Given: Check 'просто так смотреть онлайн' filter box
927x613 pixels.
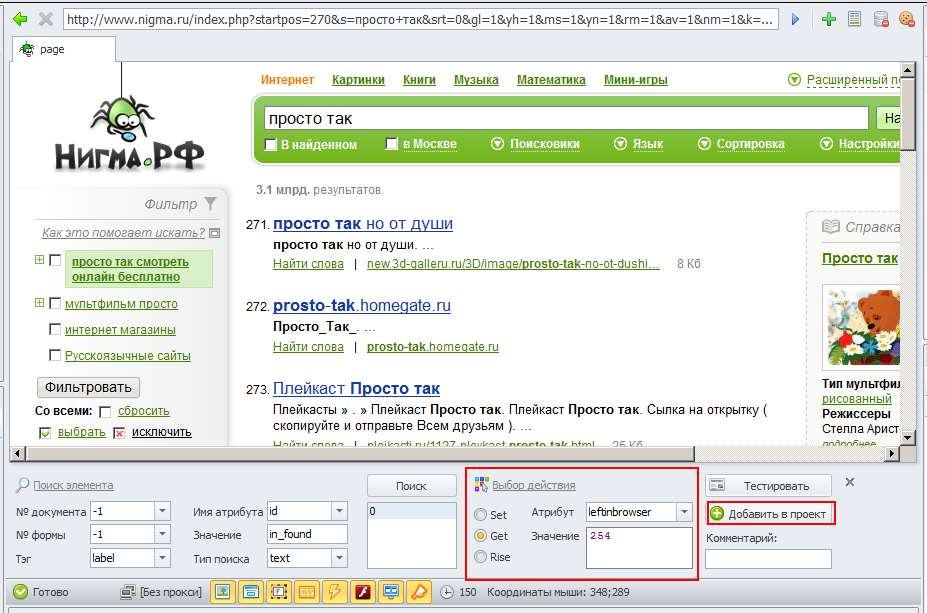Looking at the screenshot, I should coord(55,260).
